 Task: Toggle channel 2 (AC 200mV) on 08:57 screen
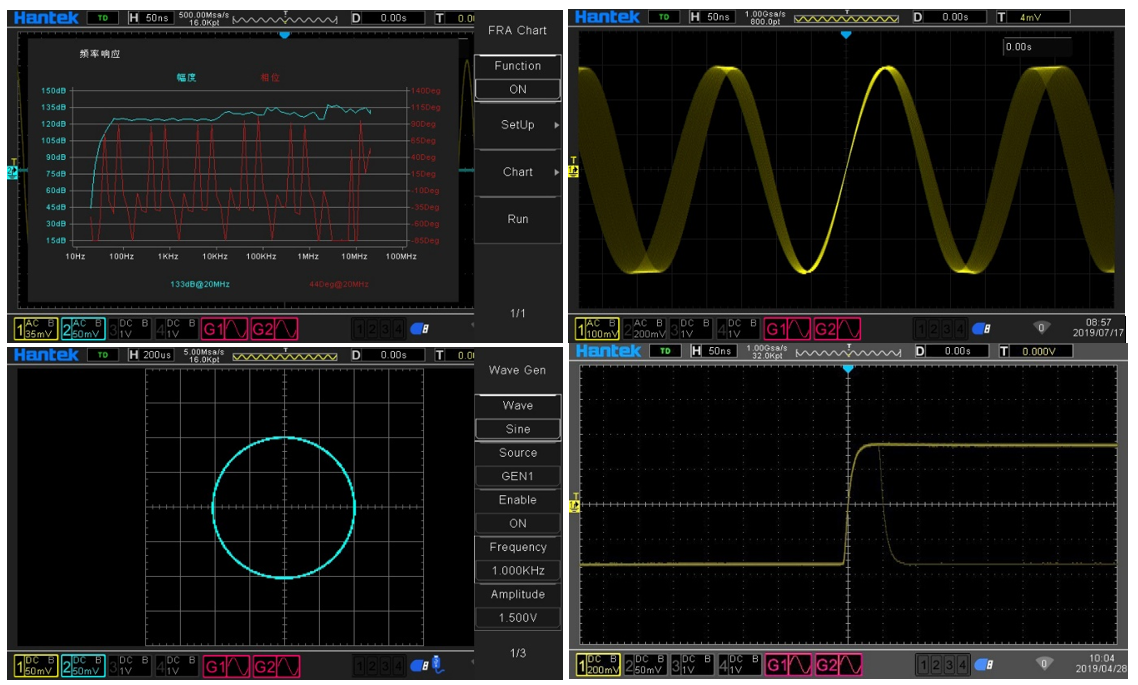pyautogui.click(x=645, y=329)
